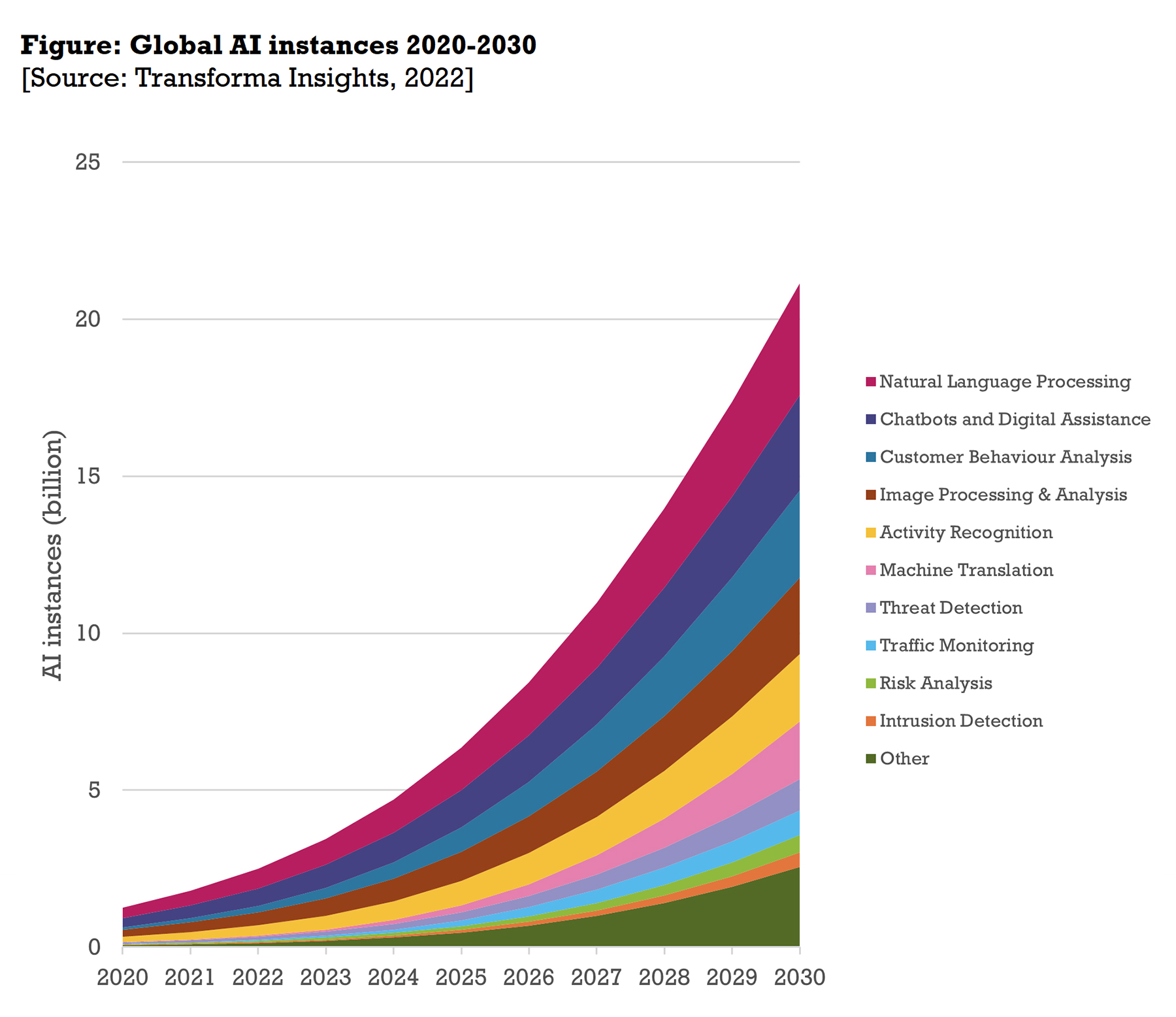Click the x-axis year 2020
1176x1017 pixels.
(123, 978)
